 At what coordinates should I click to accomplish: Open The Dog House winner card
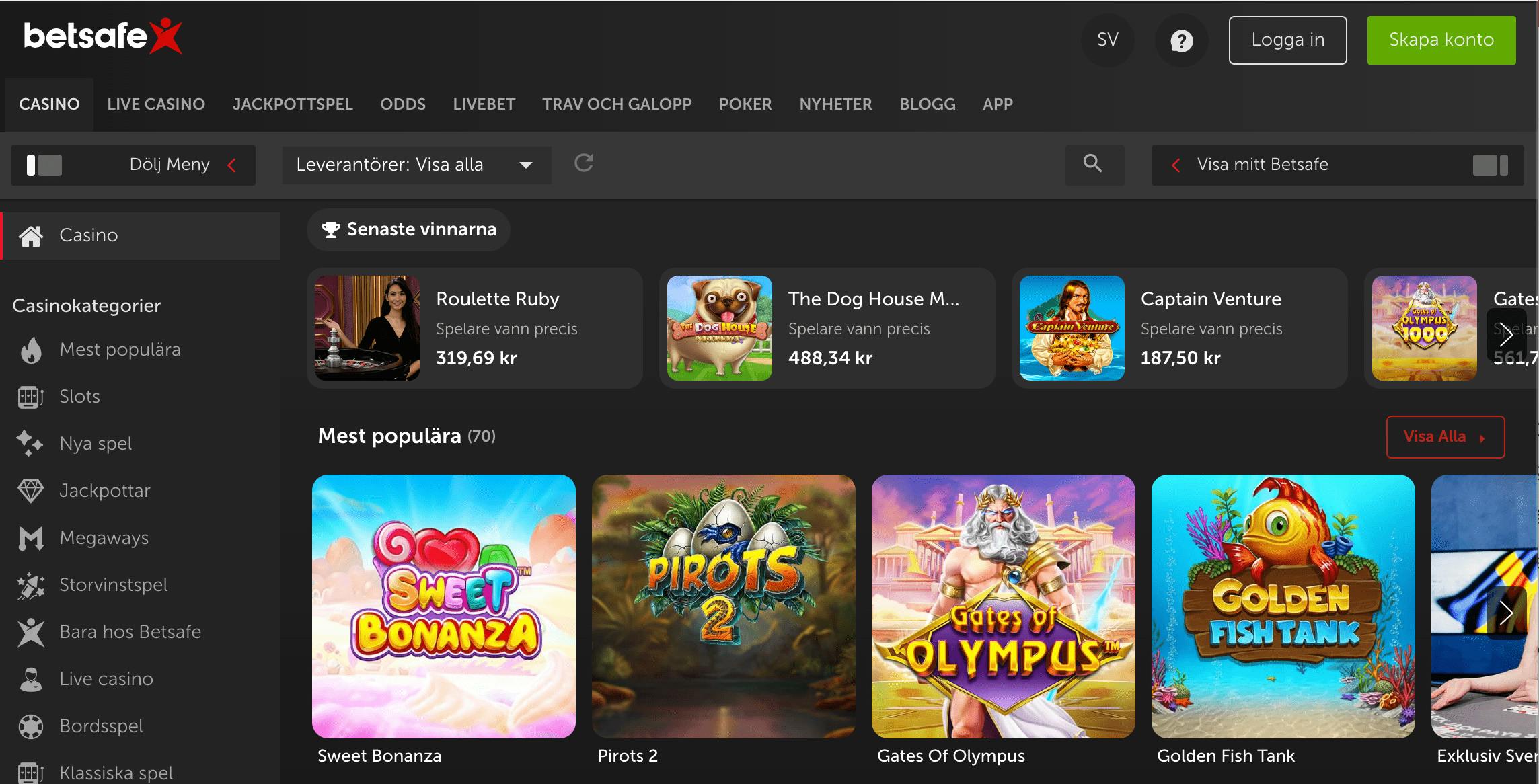(x=827, y=328)
